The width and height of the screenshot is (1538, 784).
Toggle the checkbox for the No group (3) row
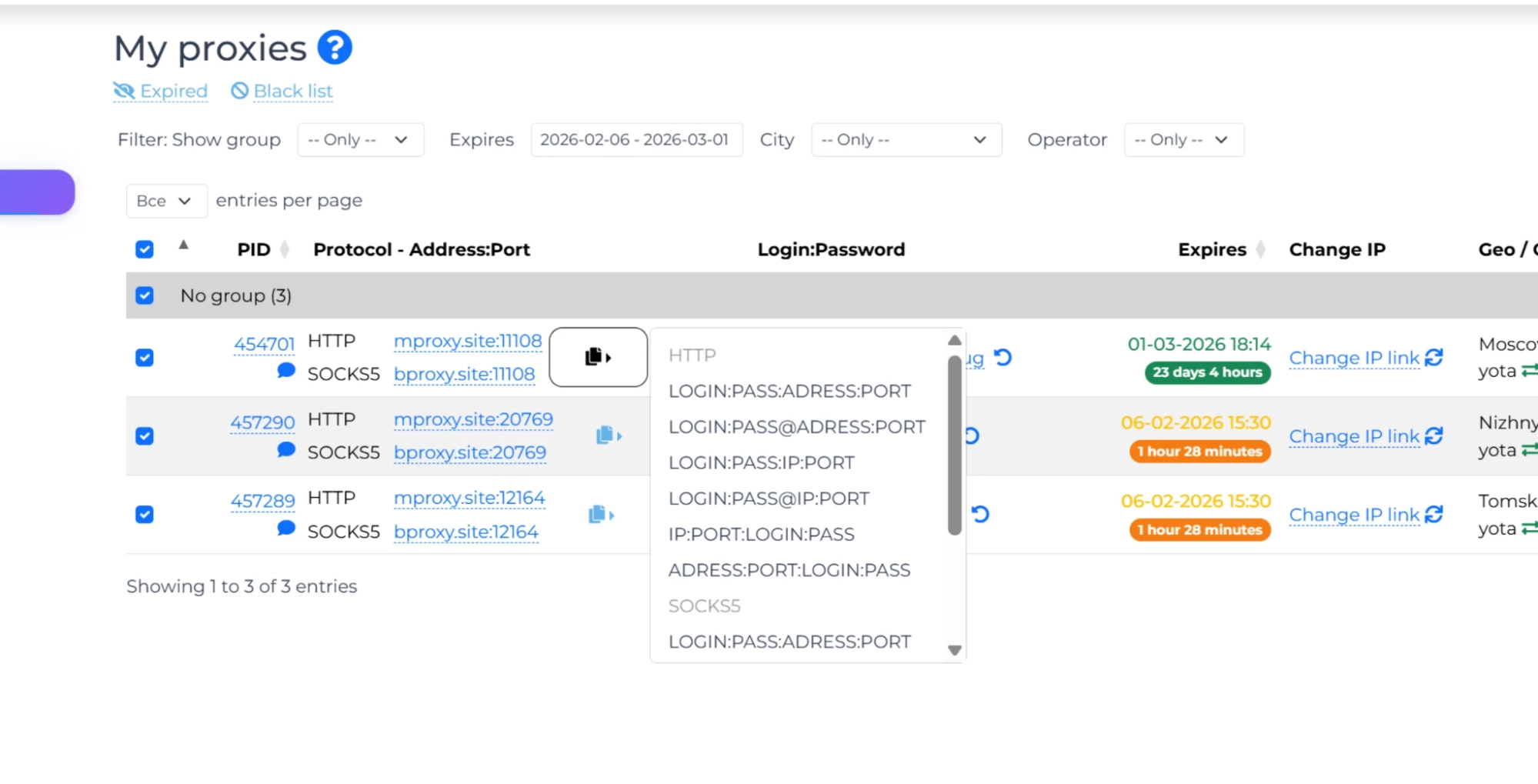pyautogui.click(x=144, y=295)
